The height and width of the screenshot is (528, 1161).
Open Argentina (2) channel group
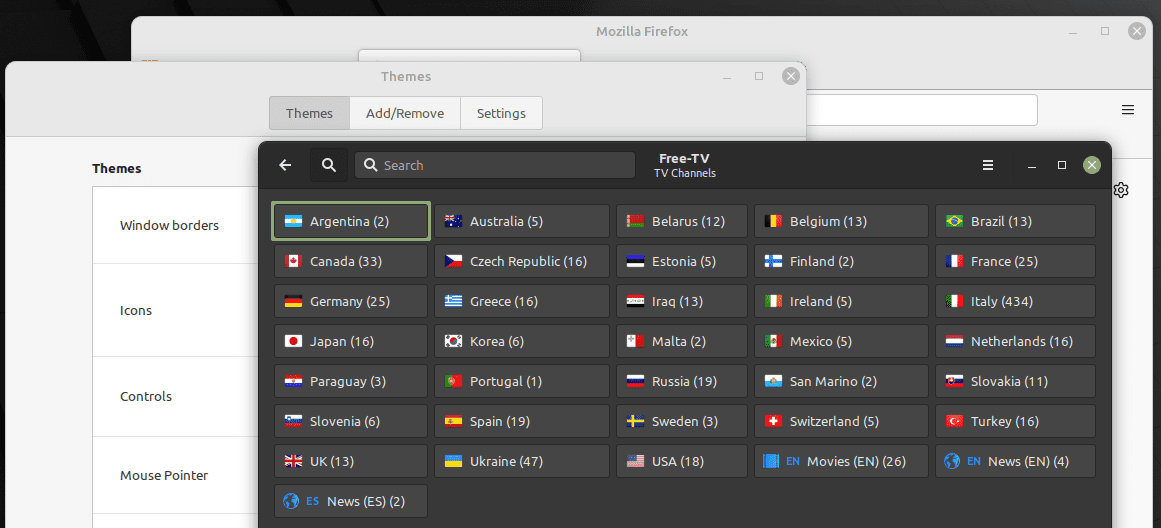click(x=351, y=221)
